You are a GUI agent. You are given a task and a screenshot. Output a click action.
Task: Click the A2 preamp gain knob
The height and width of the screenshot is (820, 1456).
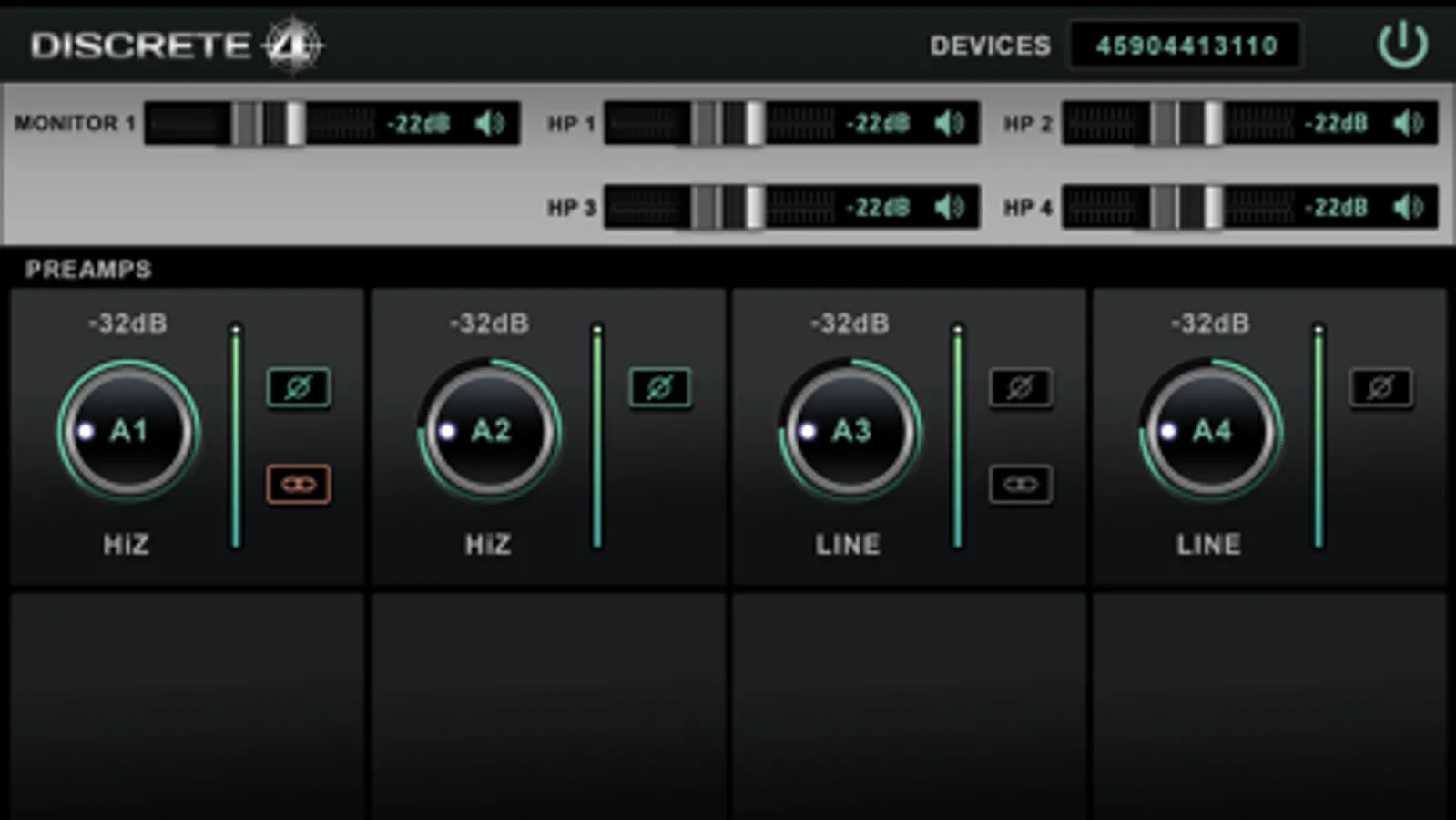(x=490, y=430)
